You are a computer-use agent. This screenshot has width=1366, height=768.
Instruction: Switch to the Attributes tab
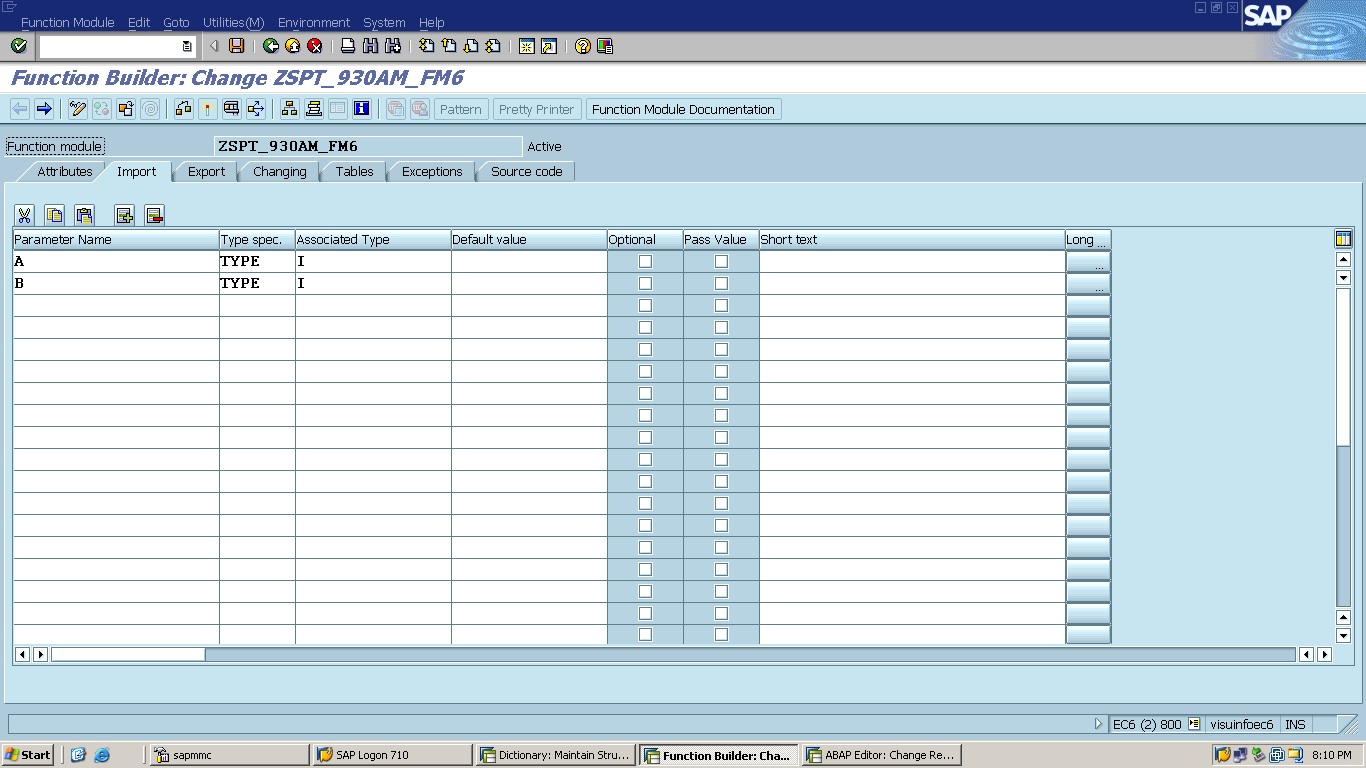64,171
